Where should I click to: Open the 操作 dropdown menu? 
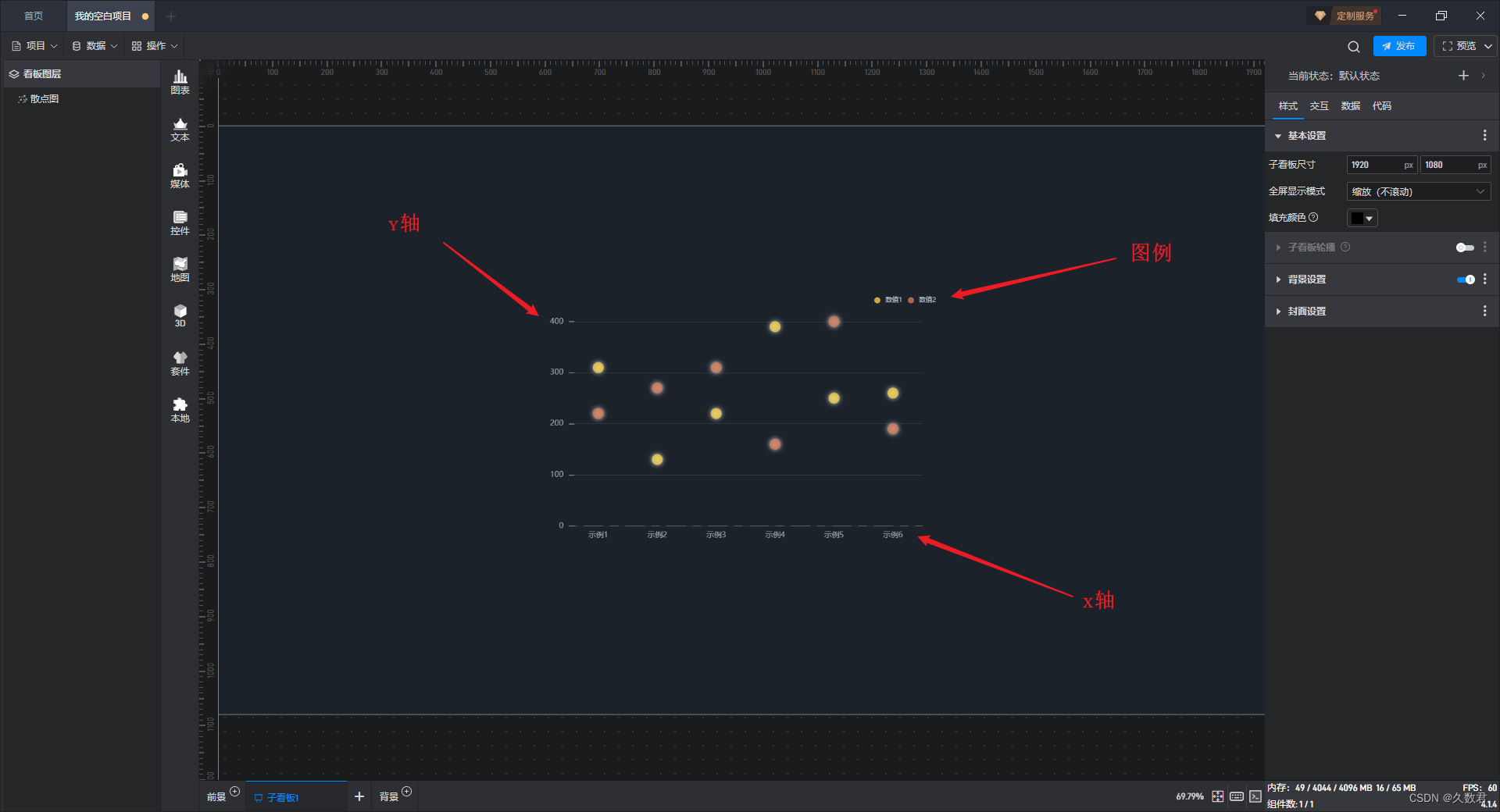point(155,46)
